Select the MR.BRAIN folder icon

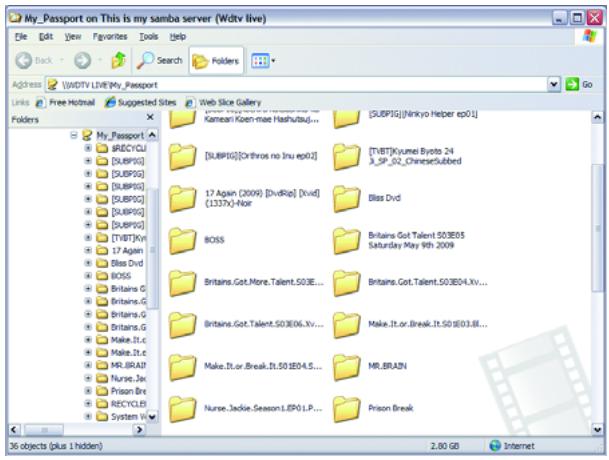(346, 366)
